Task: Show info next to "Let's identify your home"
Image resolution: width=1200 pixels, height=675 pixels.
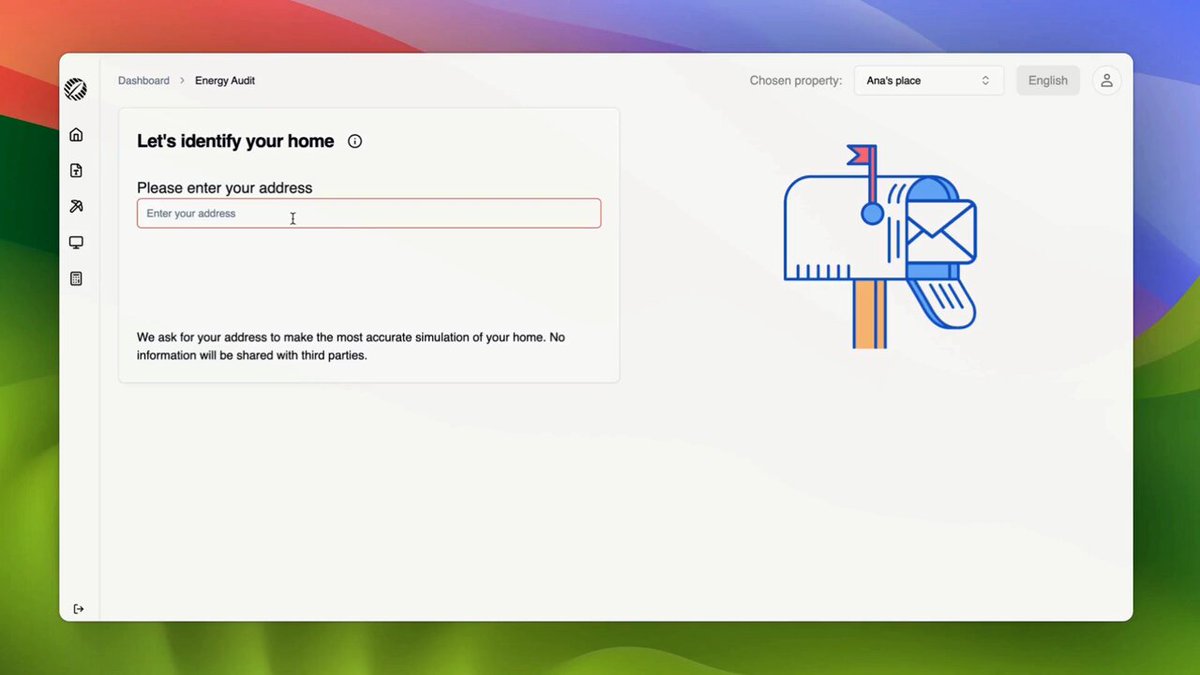Action: [x=355, y=141]
